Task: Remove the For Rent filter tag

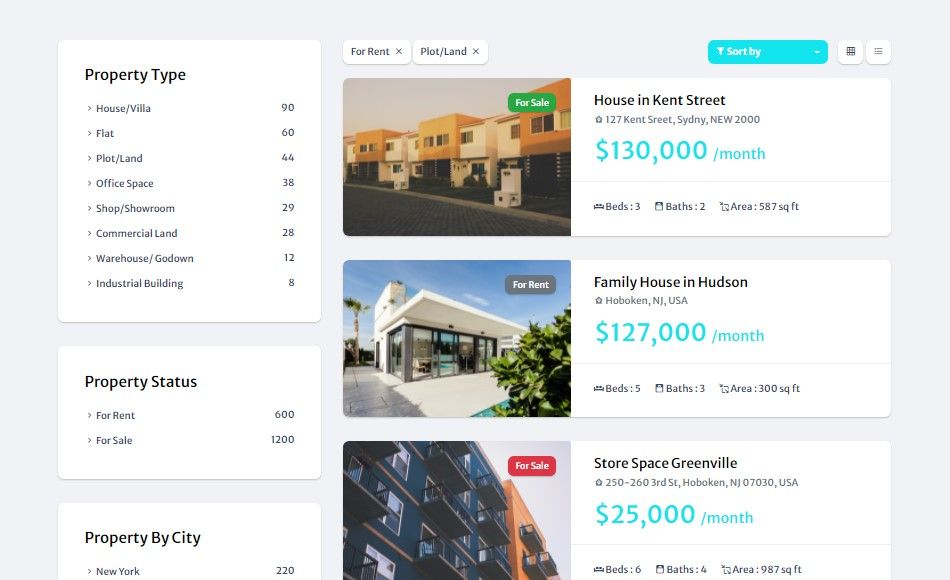Action: click(x=399, y=52)
